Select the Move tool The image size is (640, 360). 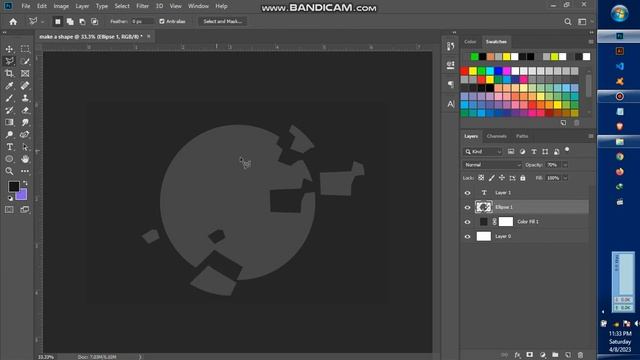point(9,49)
